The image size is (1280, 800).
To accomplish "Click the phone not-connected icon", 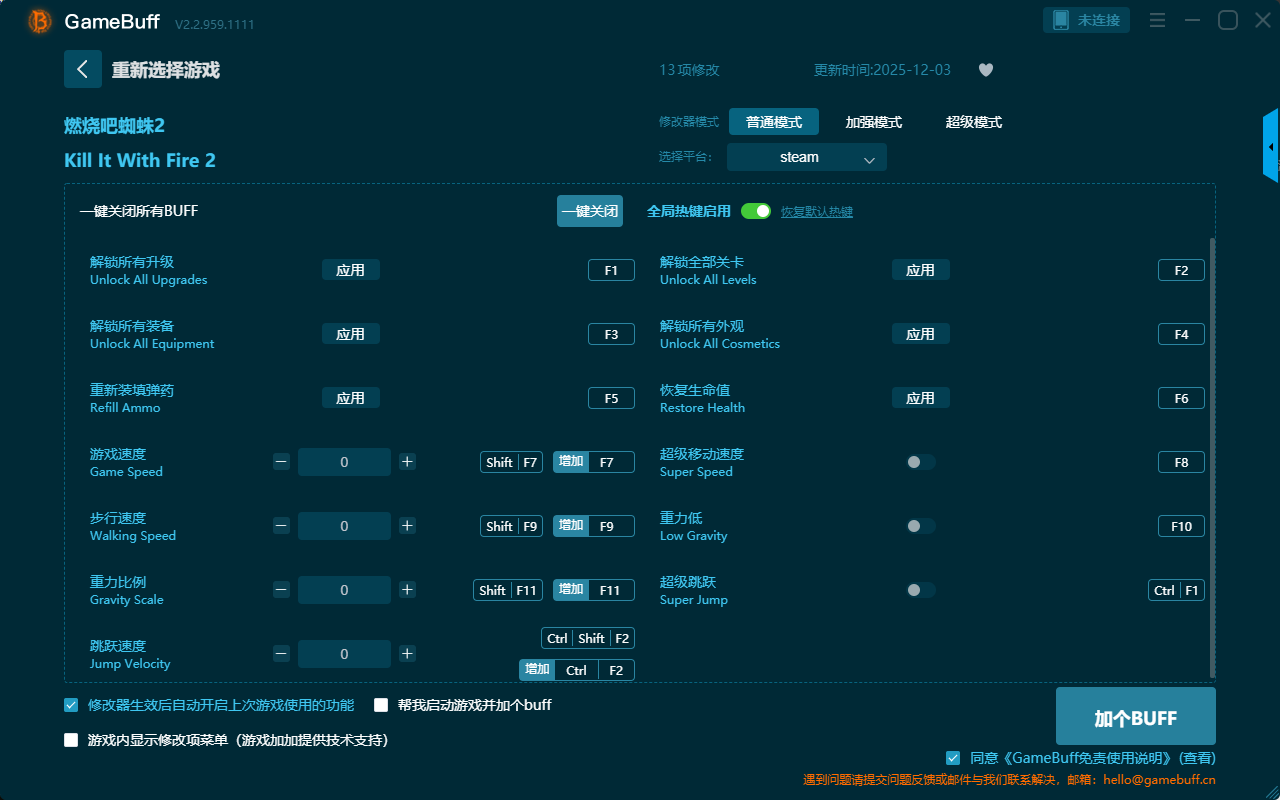I will pyautogui.click(x=1061, y=20).
